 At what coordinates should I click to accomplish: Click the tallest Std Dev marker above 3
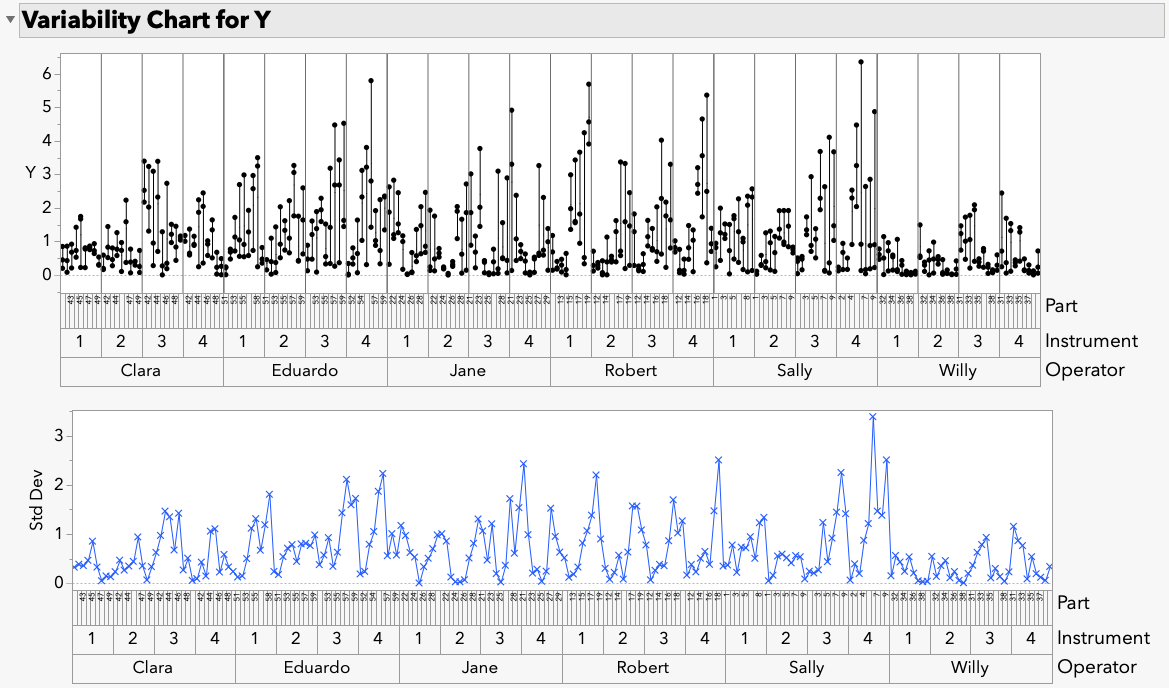pos(873,415)
